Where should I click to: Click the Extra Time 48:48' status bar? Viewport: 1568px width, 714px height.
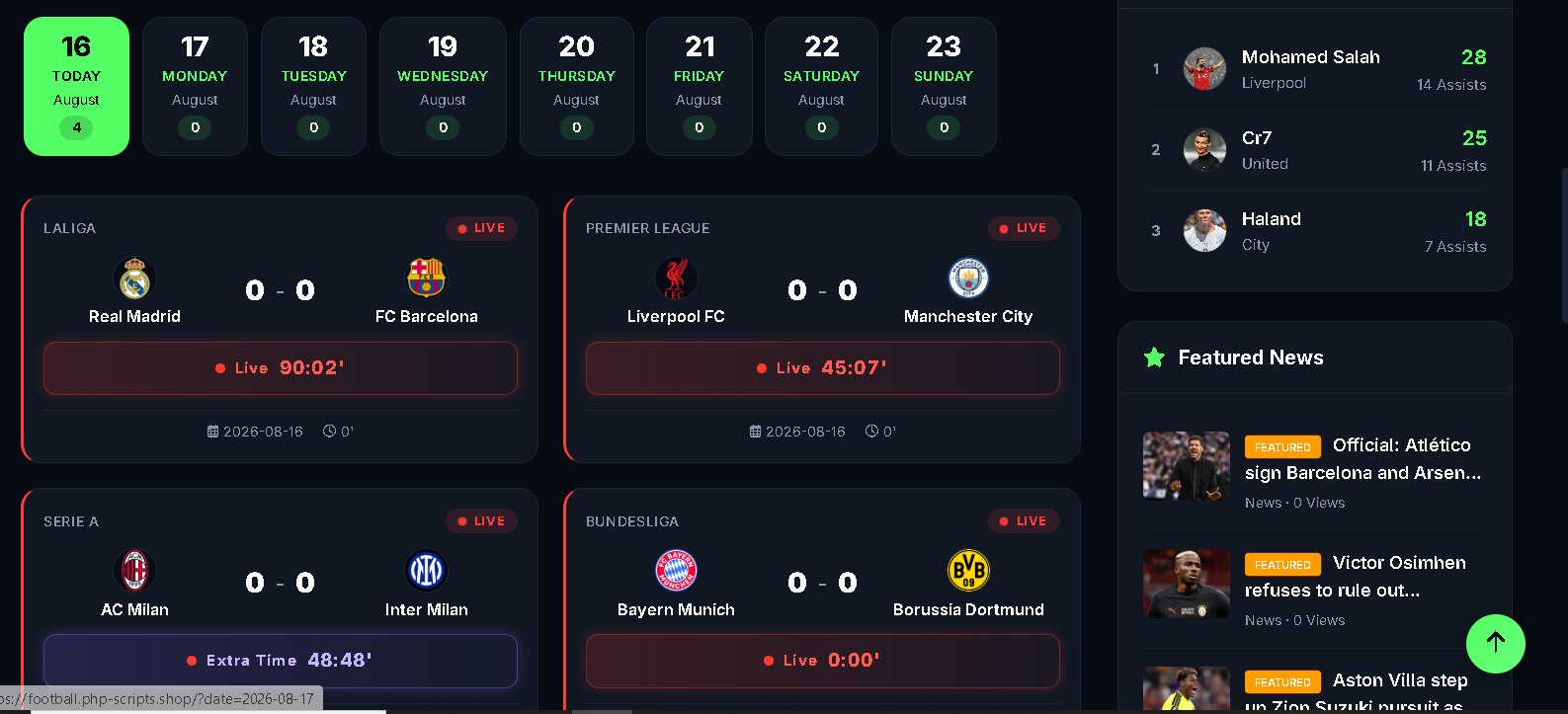click(x=281, y=661)
